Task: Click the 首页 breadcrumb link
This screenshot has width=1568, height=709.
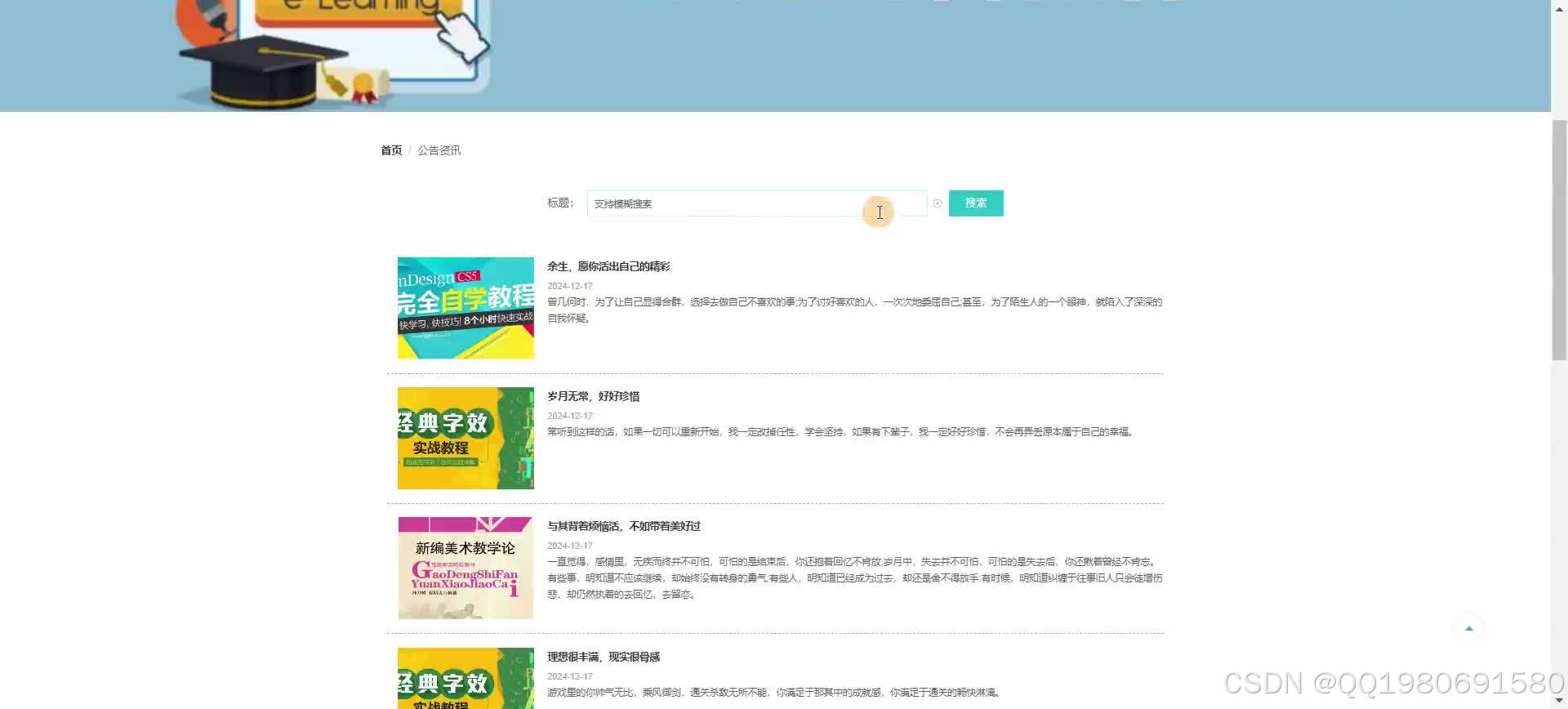Action: [x=391, y=150]
